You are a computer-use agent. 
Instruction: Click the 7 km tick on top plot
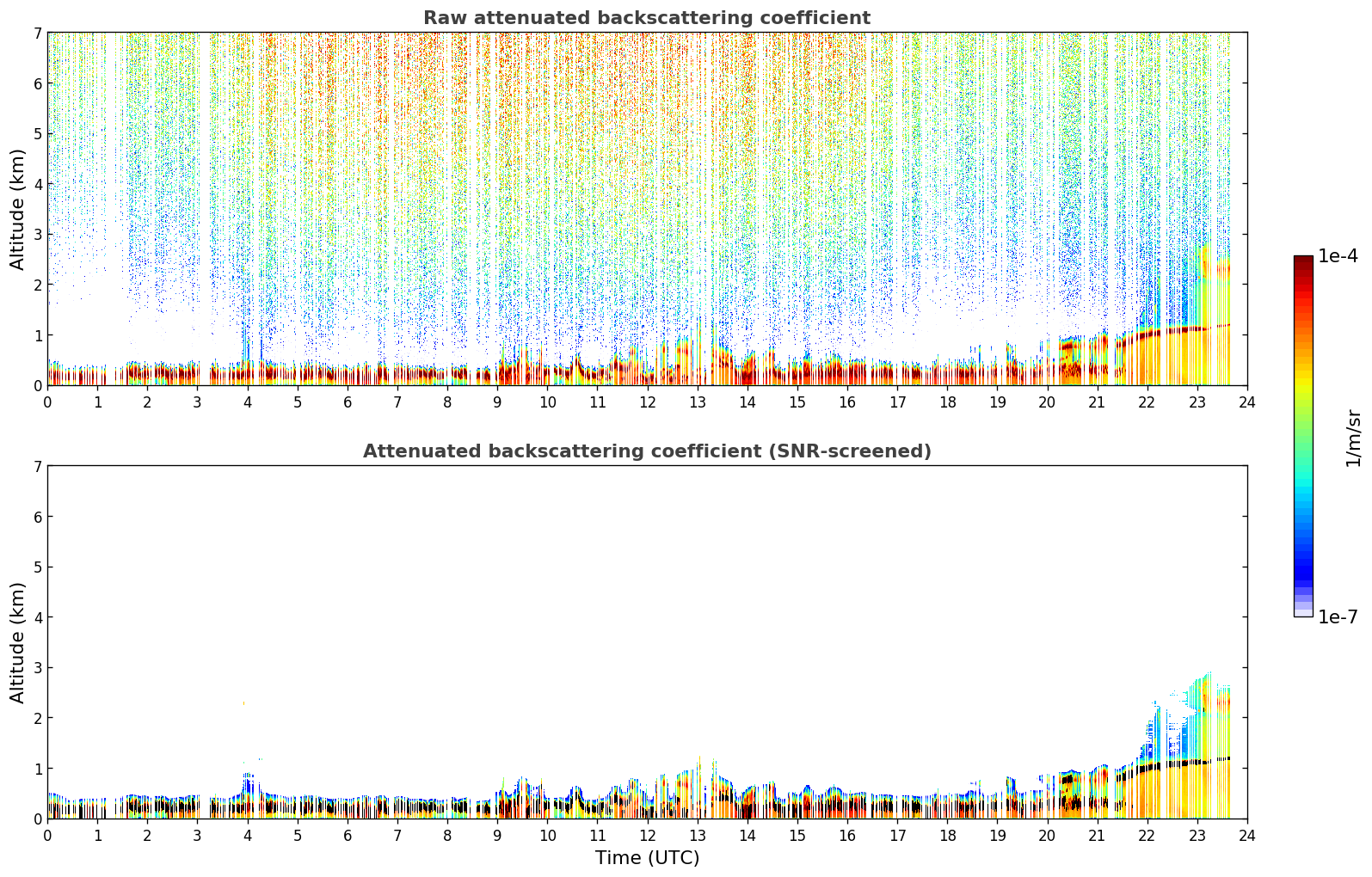[x=38, y=33]
